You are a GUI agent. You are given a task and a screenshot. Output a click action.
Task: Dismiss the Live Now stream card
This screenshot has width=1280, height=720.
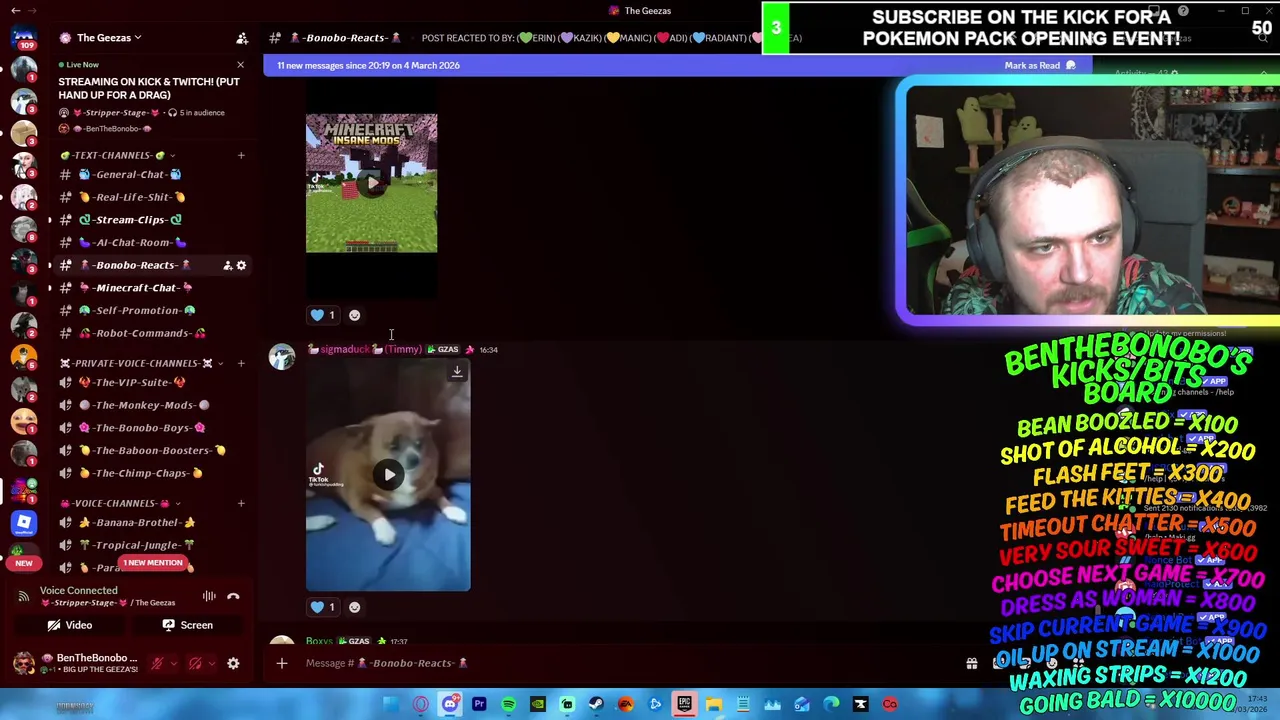240,64
